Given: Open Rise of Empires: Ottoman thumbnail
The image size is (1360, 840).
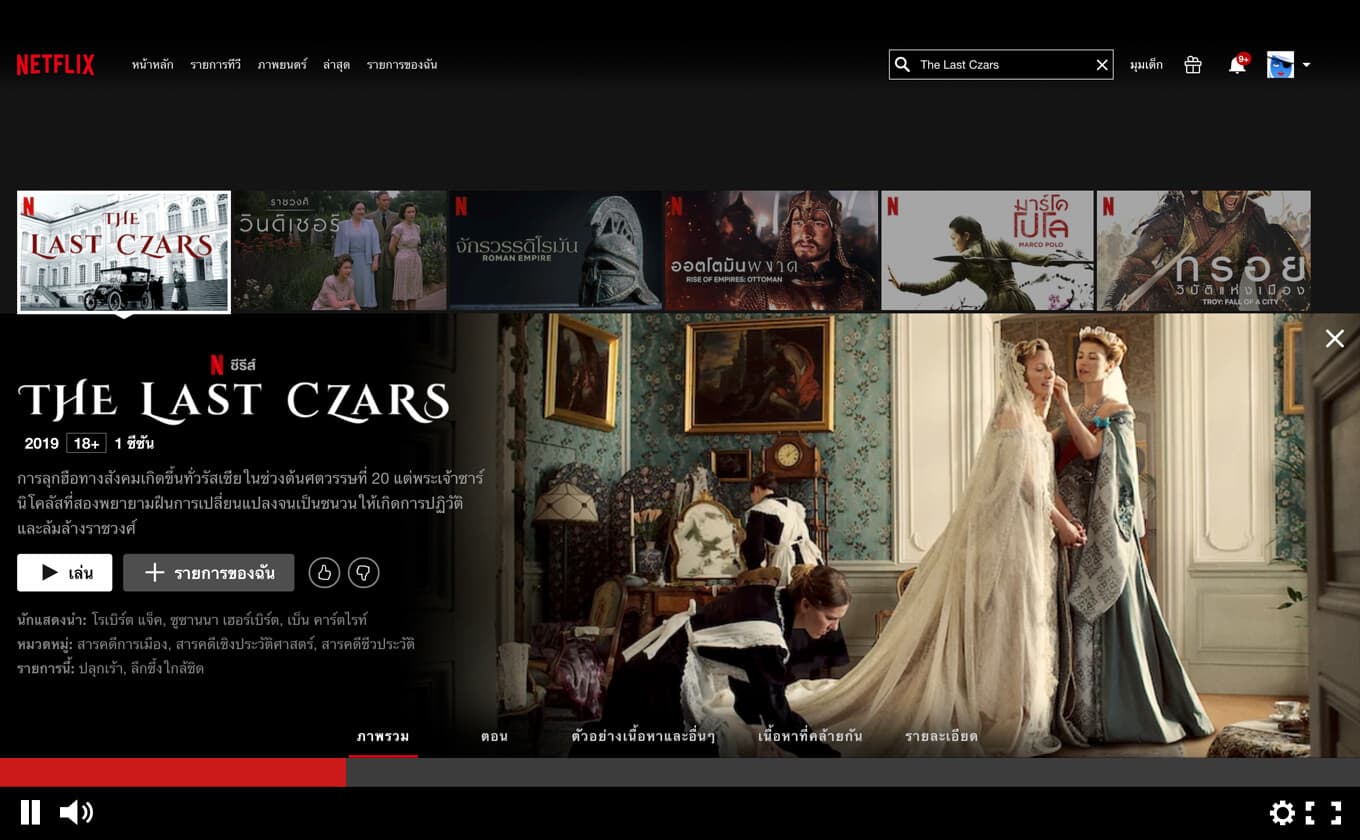Looking at the screenshot, I should point(772,251).
